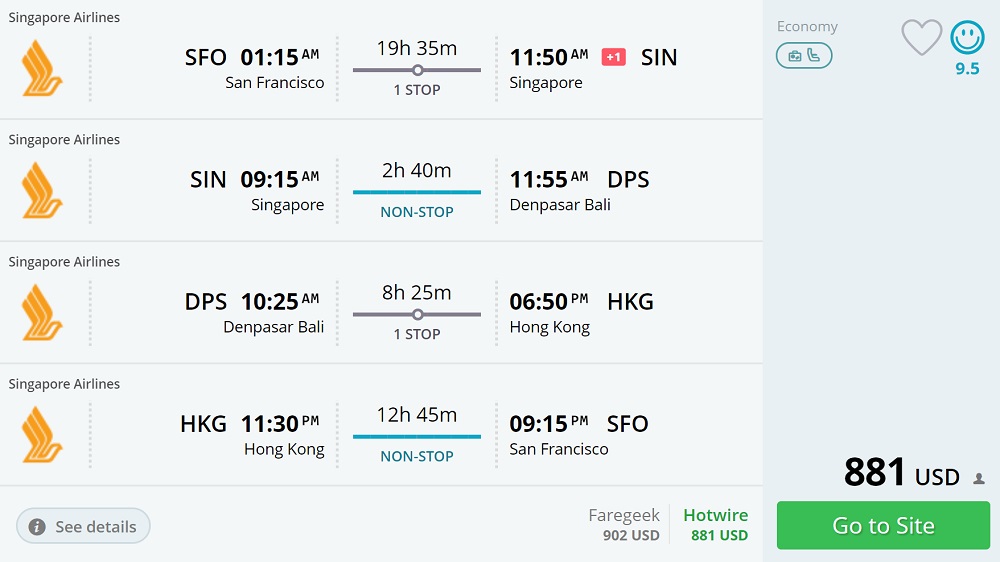
Task: Toggle the heart favorite icon
Action: click(x=921, y=38)
